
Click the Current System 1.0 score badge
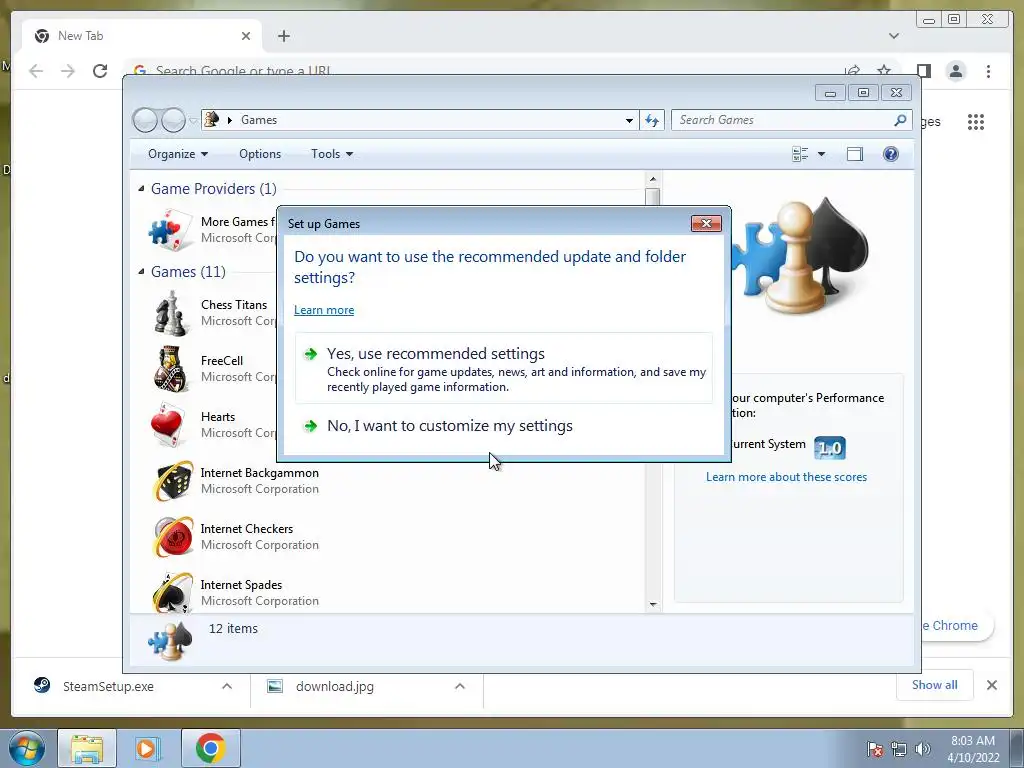830,448
